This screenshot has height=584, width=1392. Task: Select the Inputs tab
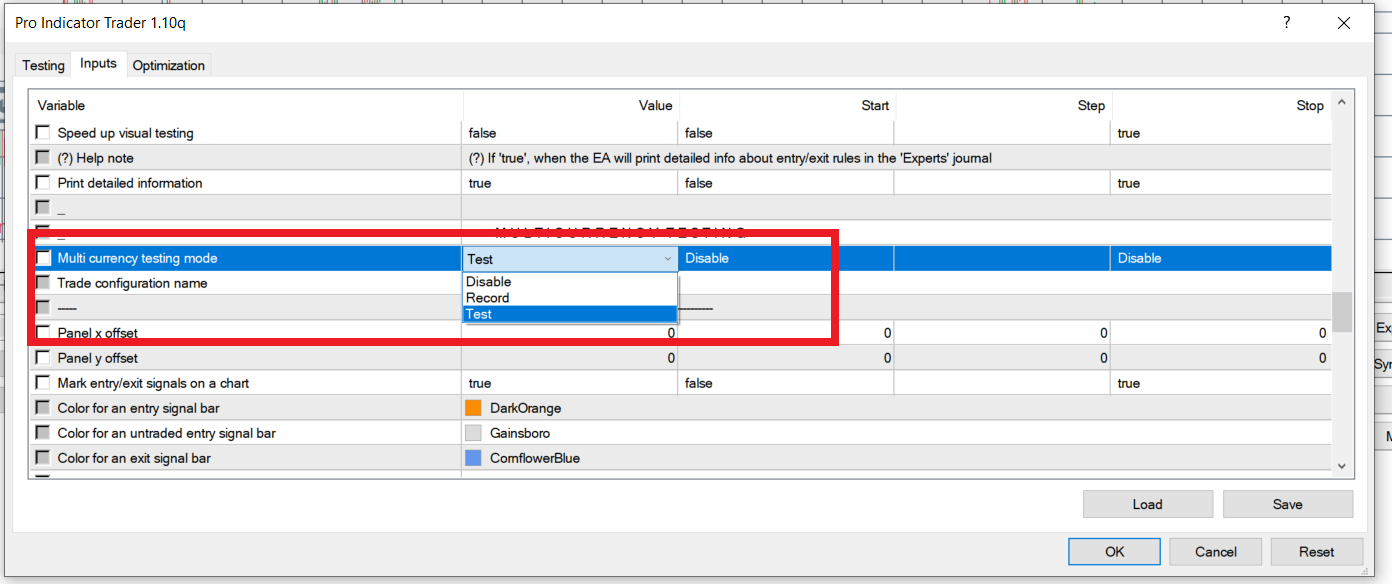pyautogui.click(x=99, y=63)
